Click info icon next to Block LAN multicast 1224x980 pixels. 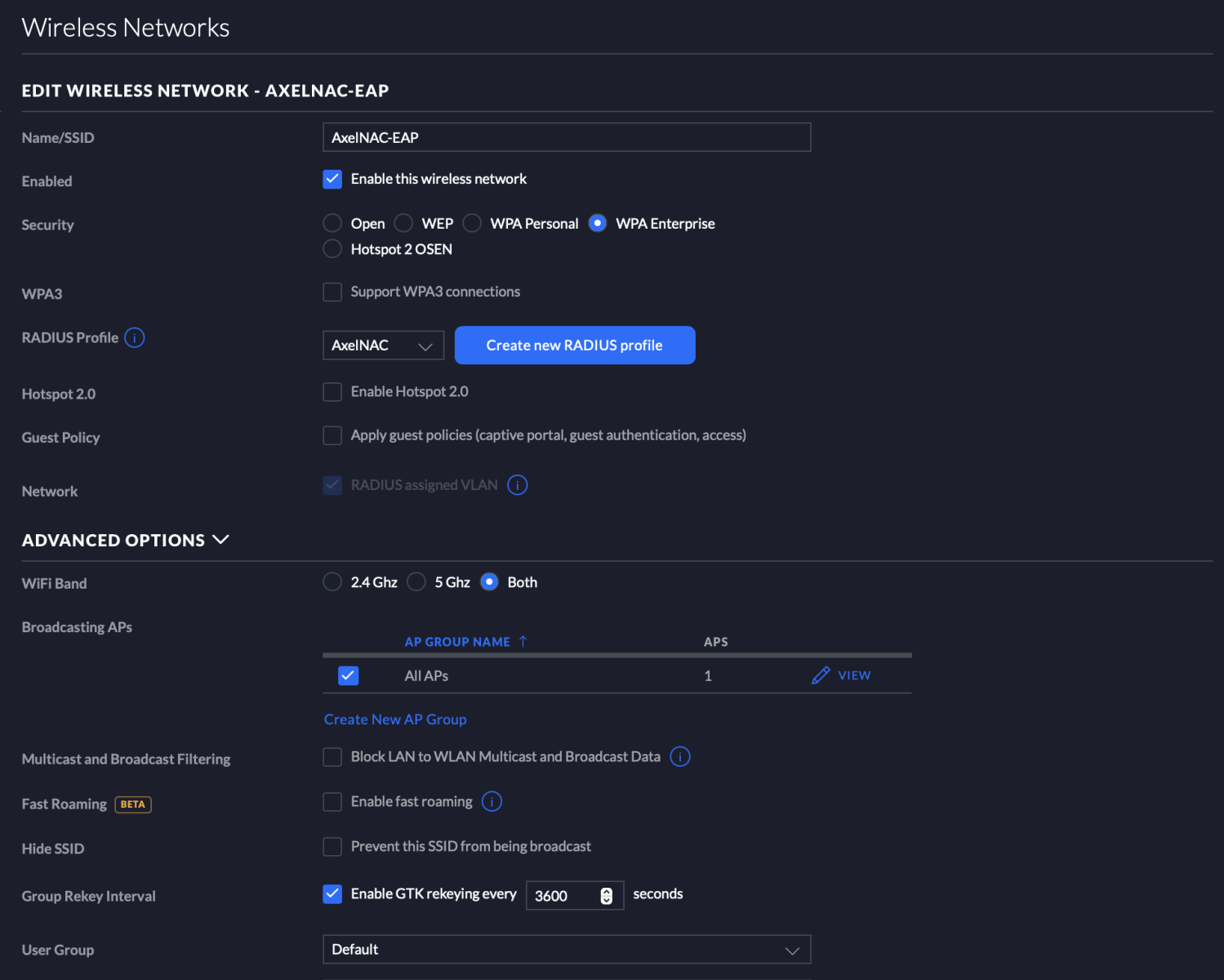click(679, 757)
